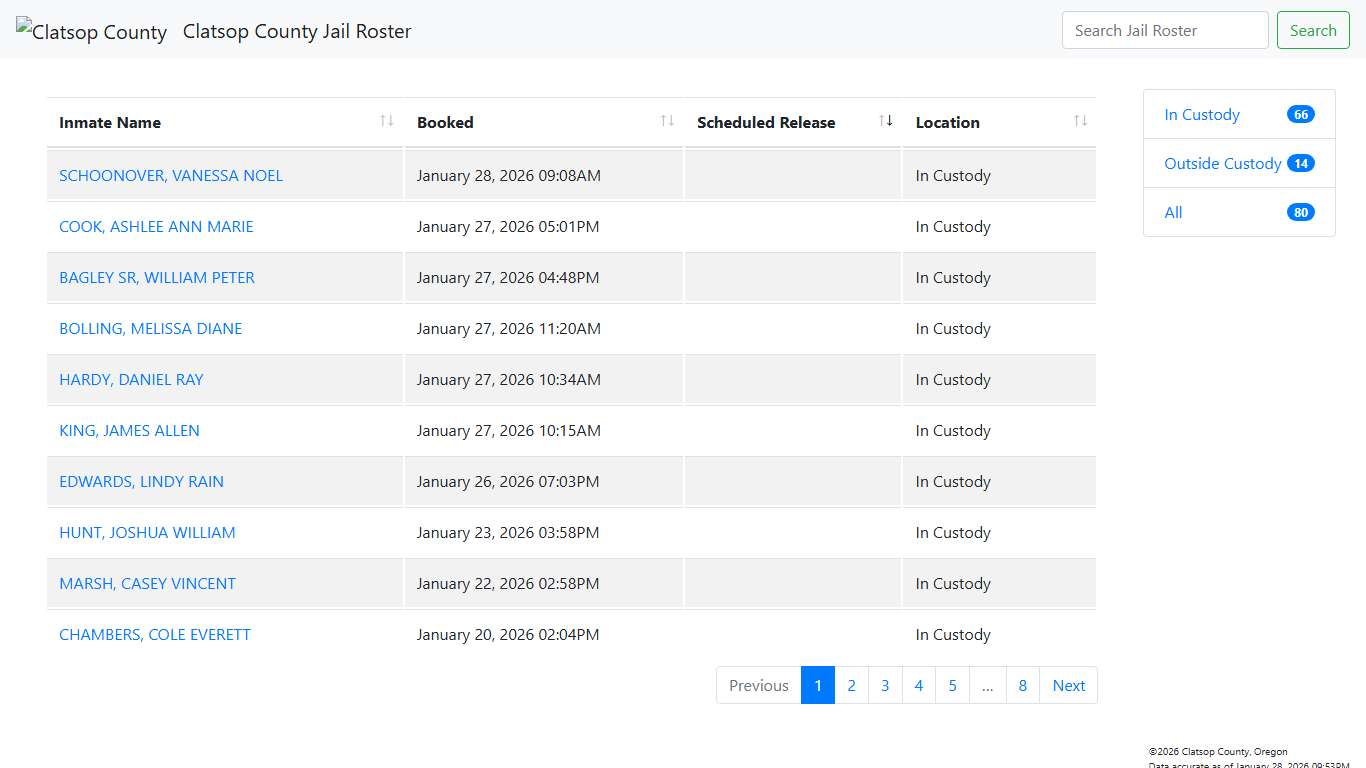Switch to page 2 of the roster
This screenshot has height=768, width=1366.
pos(851,685)
